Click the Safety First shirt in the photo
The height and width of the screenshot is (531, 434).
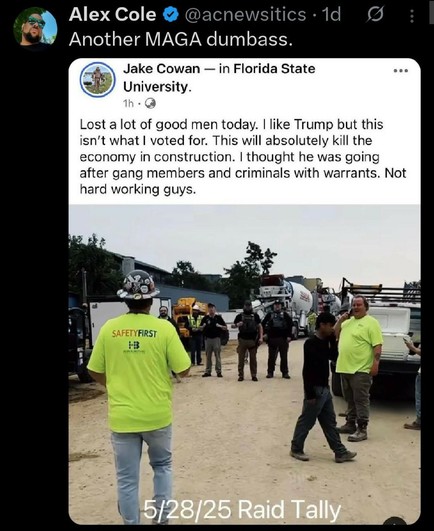coord(139,372)
